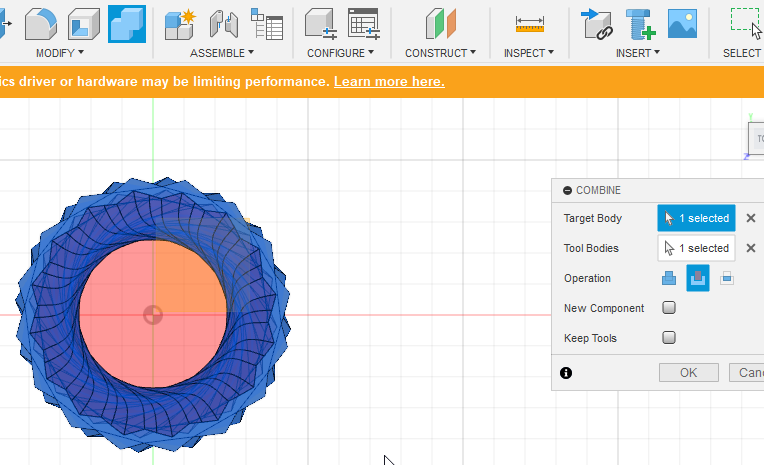
Task: Select the Shell tool icon
Action: coord(83,23)
